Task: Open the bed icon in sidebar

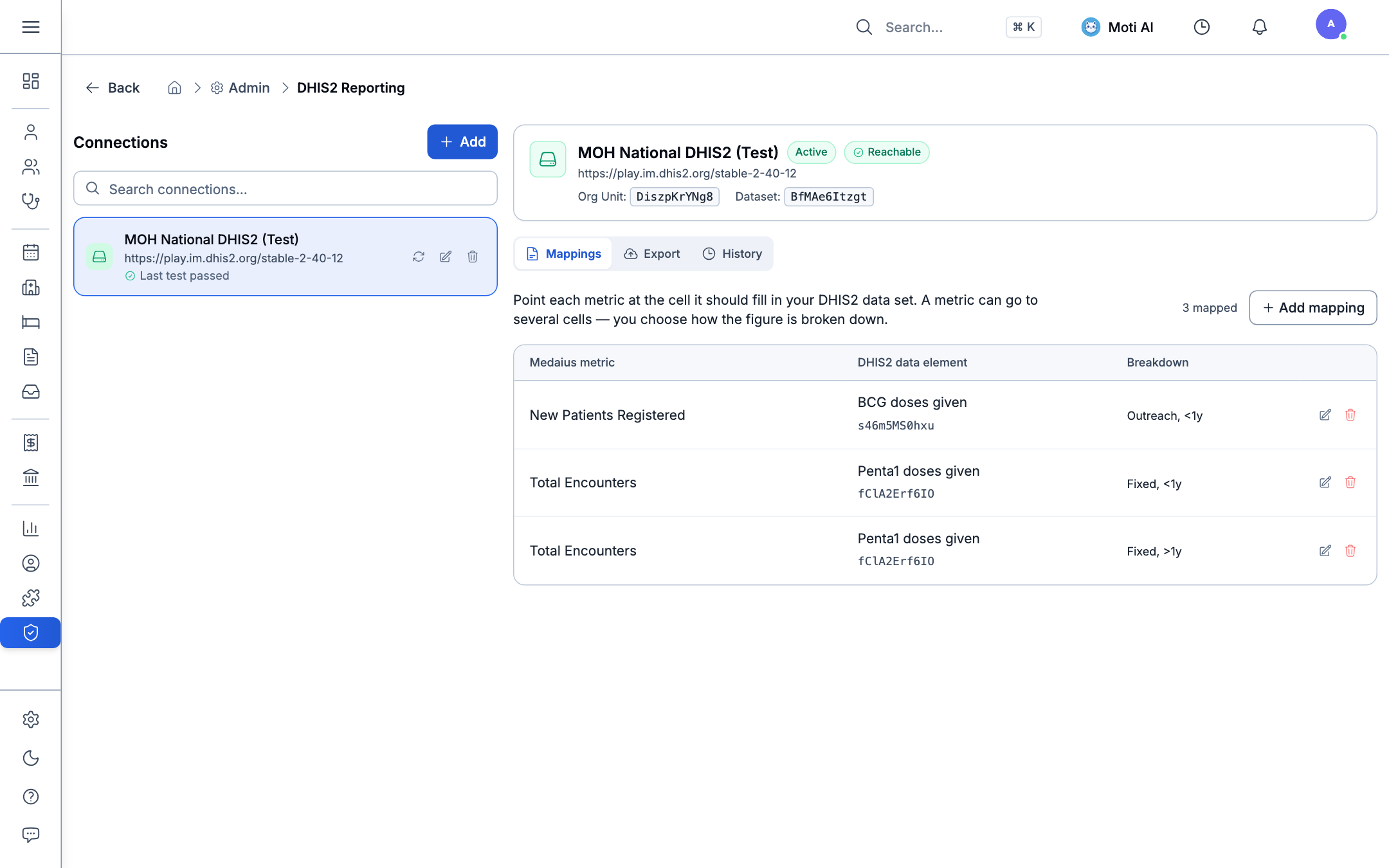Action: tap(30, 322)
